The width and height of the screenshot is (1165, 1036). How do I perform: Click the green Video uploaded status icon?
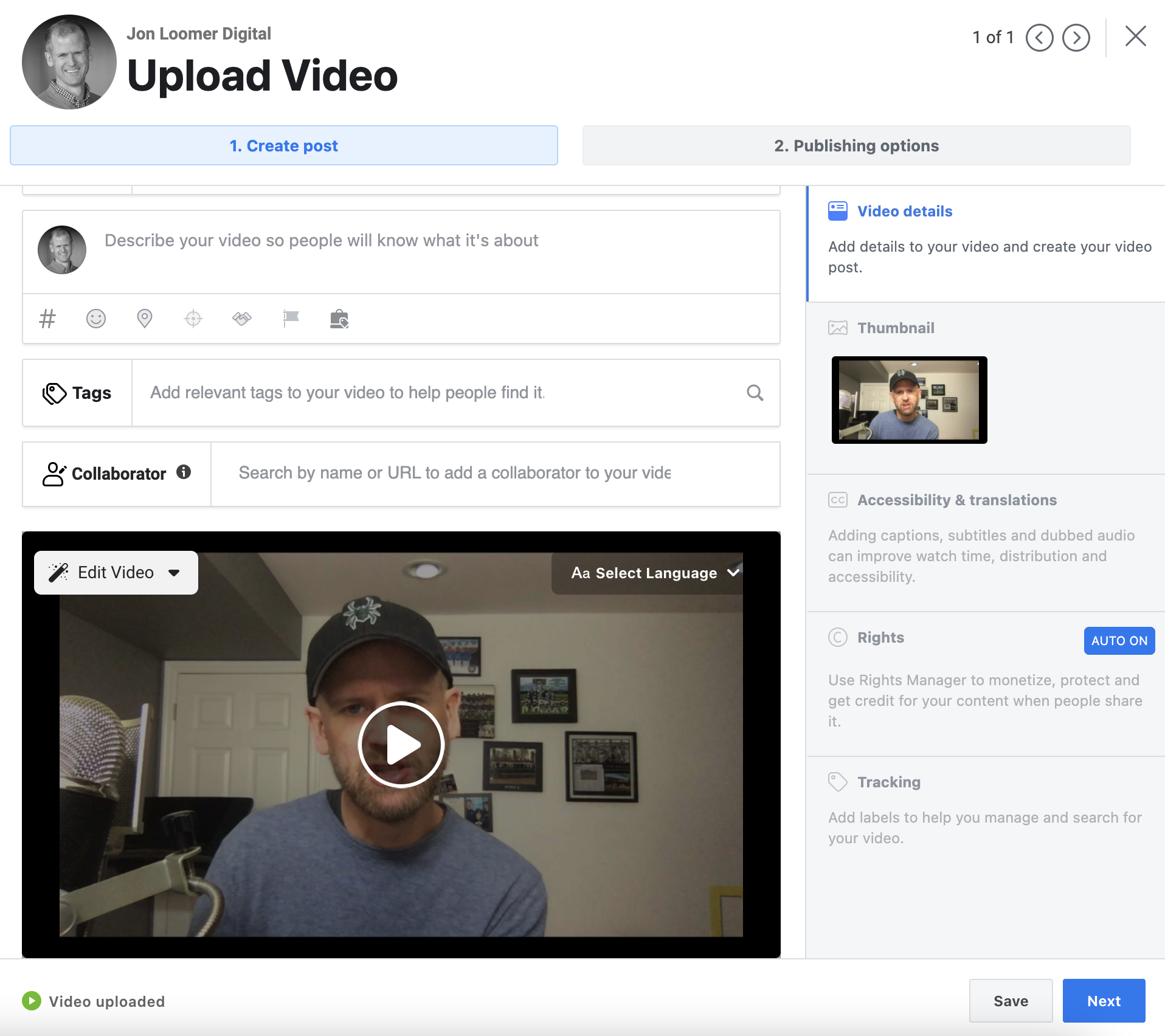pos(32,1001)
